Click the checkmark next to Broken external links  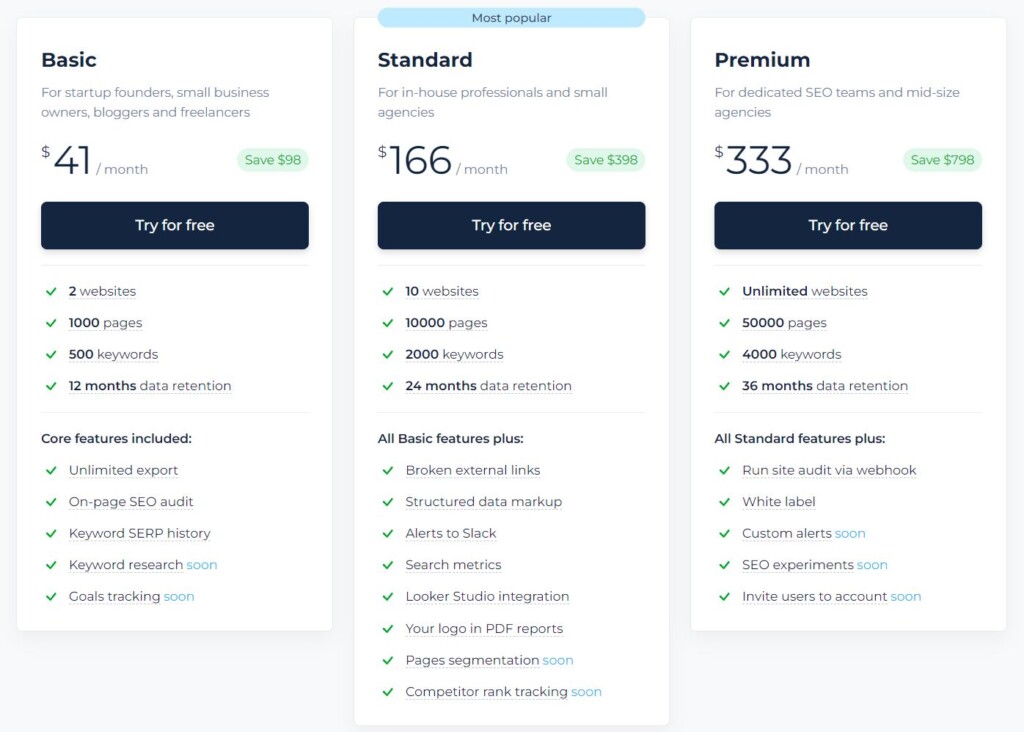(x=387, y=470)
